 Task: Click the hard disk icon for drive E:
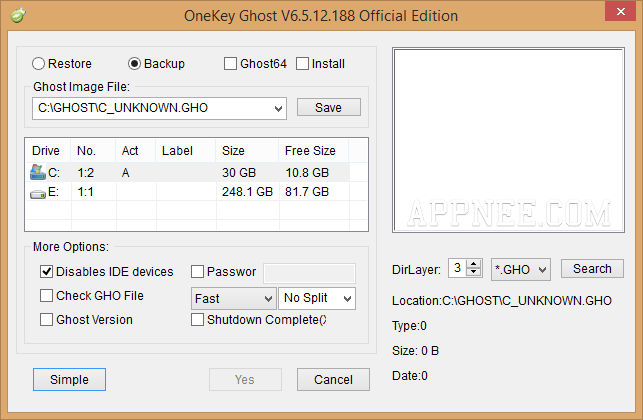[x=38, y=194]
